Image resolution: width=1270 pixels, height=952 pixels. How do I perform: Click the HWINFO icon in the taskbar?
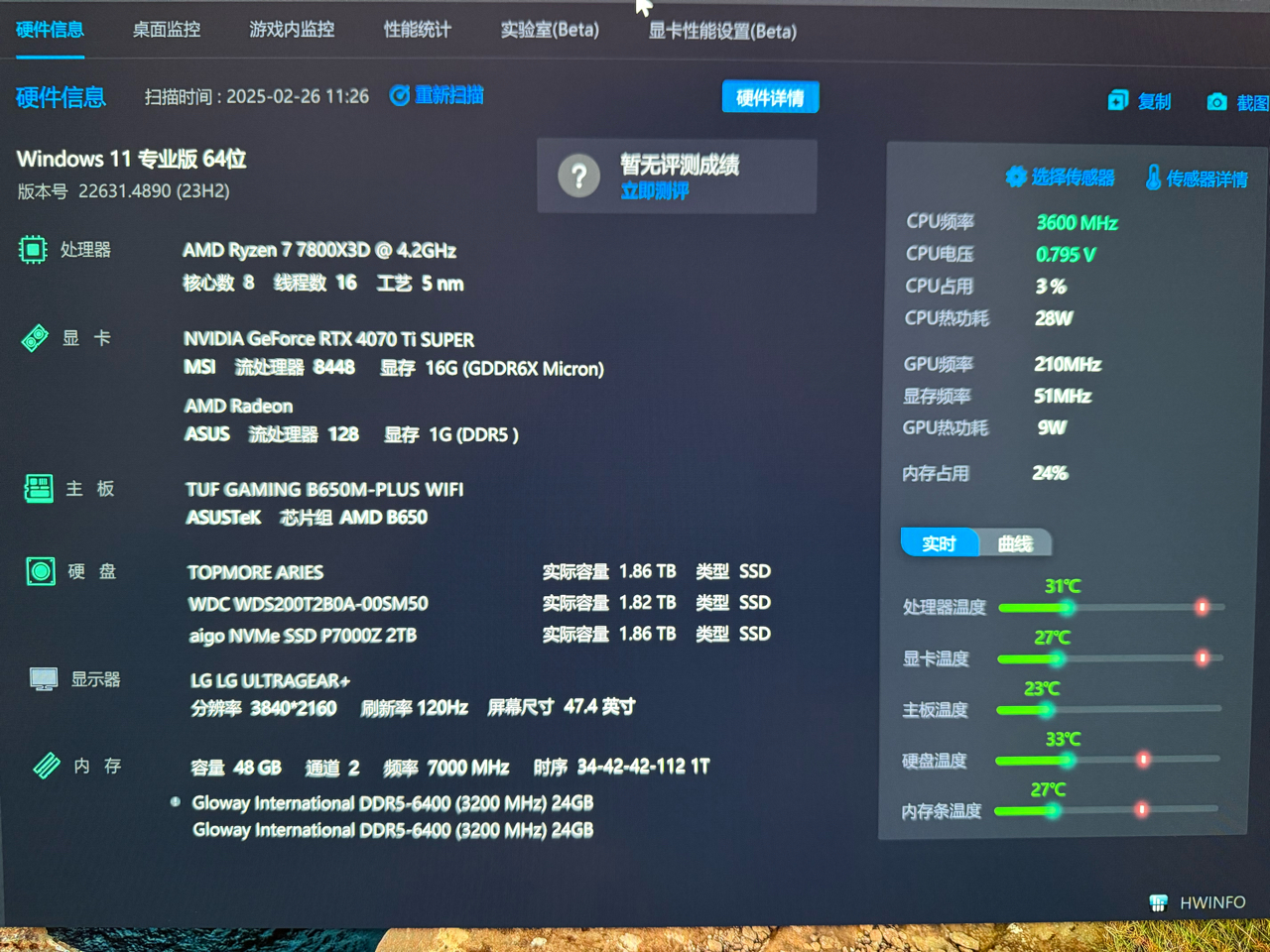coord(1157,903)
